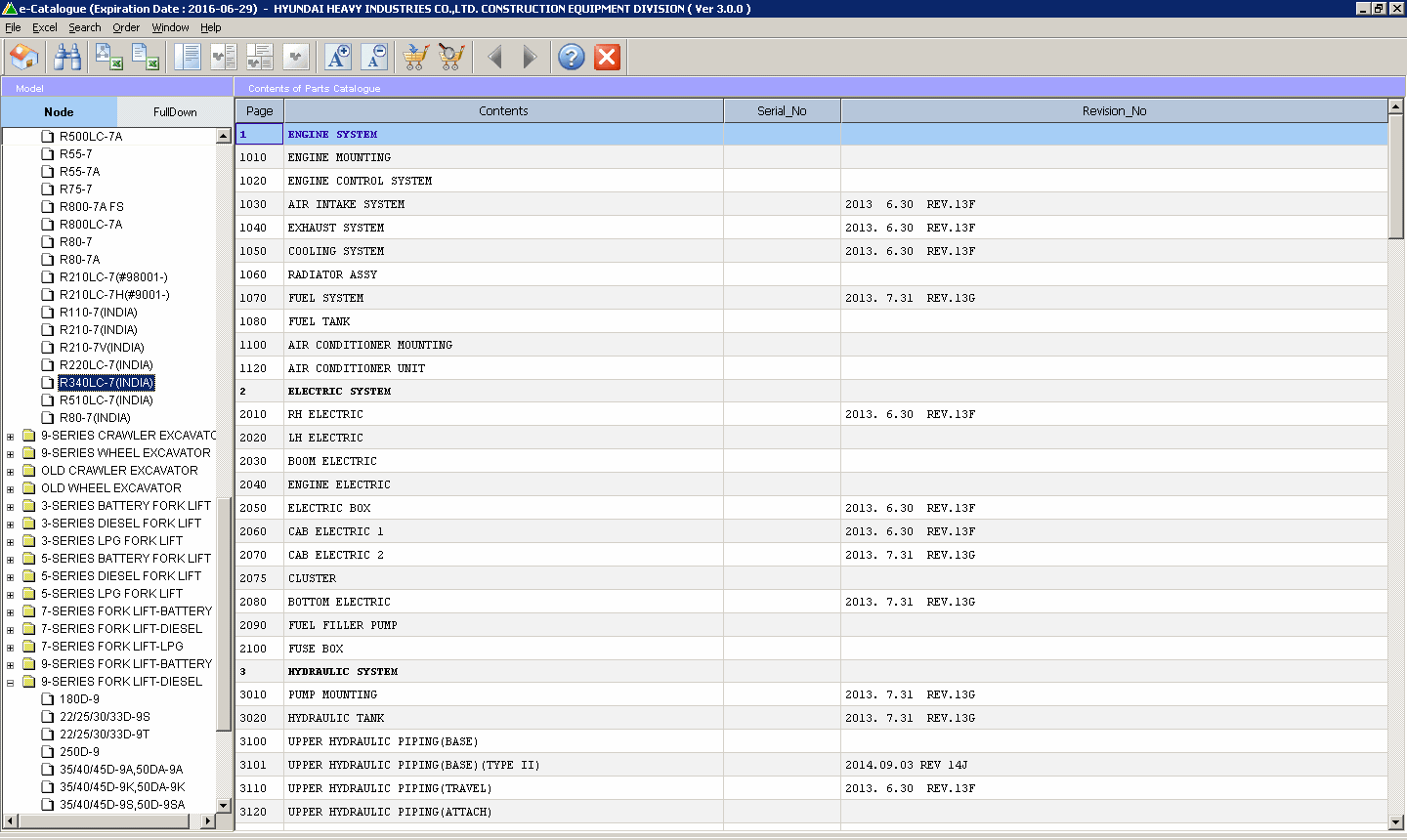Screen dimensions: 1407x840
Task: Open the Help menu
Action: [211, 27]
